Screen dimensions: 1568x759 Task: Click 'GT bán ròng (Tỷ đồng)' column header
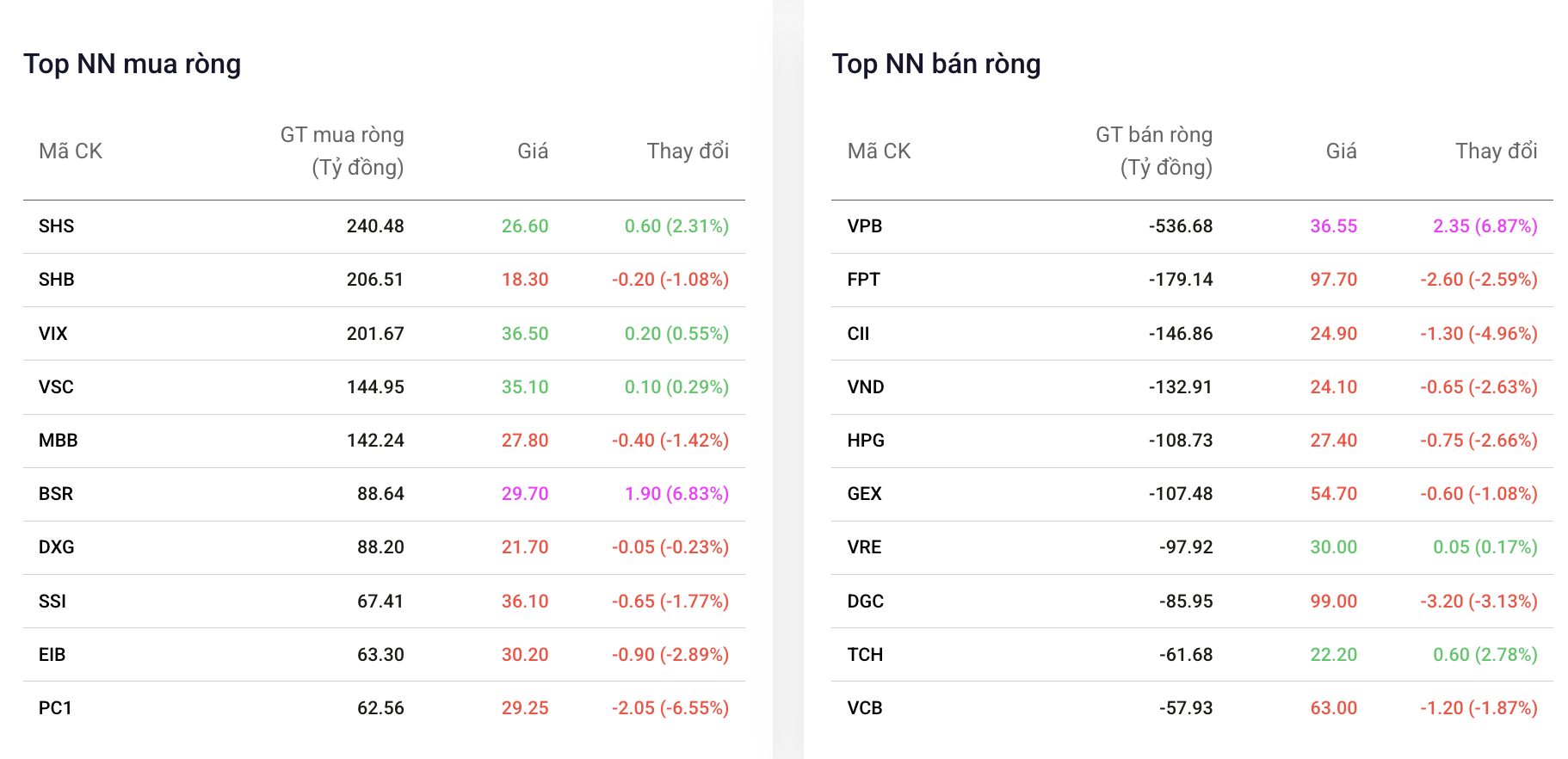(1153, 151)
